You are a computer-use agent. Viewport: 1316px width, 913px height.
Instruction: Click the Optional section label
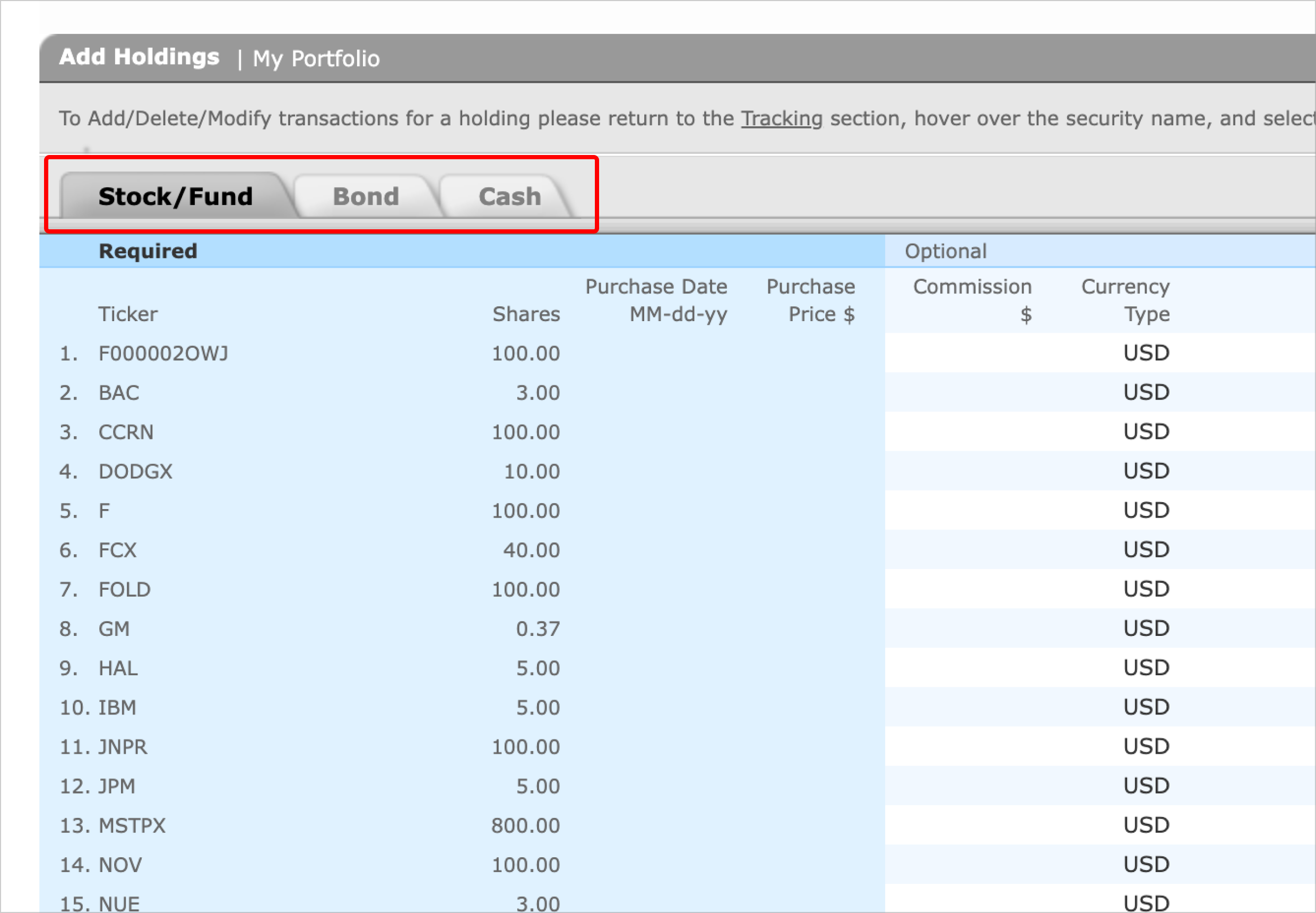click(x=946, y=251)
